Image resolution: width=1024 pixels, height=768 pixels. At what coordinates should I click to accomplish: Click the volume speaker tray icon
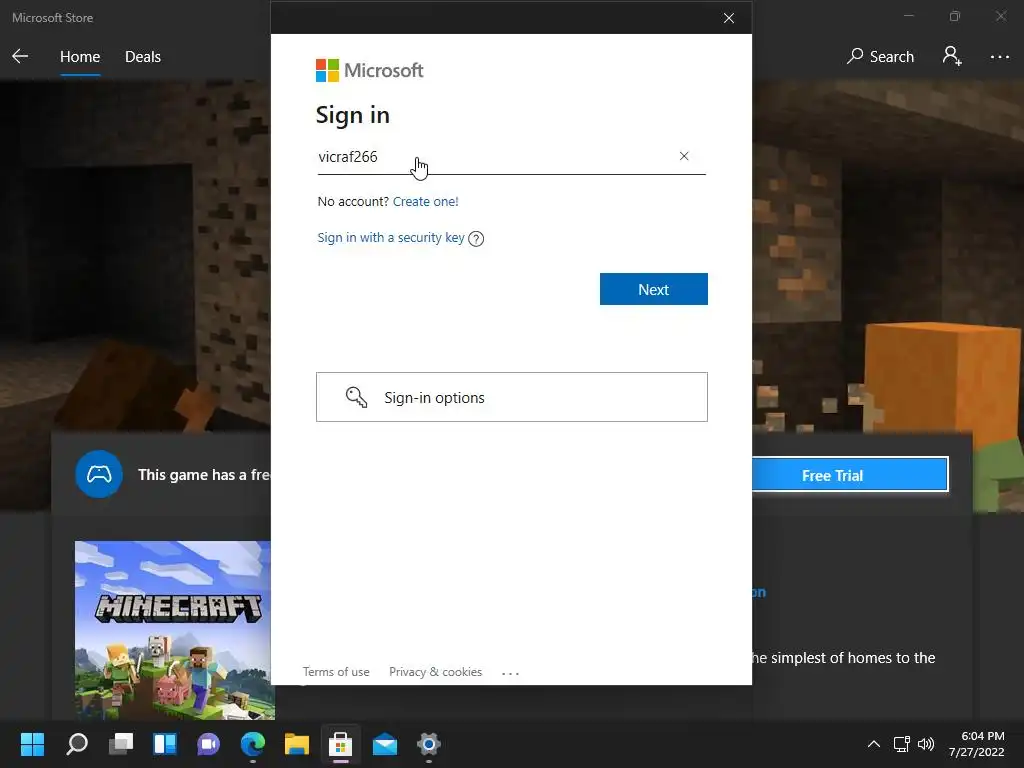point(926,744)
